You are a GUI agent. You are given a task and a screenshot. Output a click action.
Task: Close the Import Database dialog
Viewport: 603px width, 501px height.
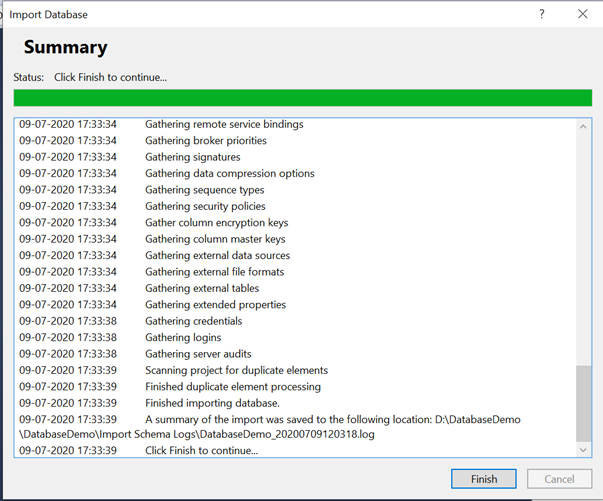[x=583, y=14]
